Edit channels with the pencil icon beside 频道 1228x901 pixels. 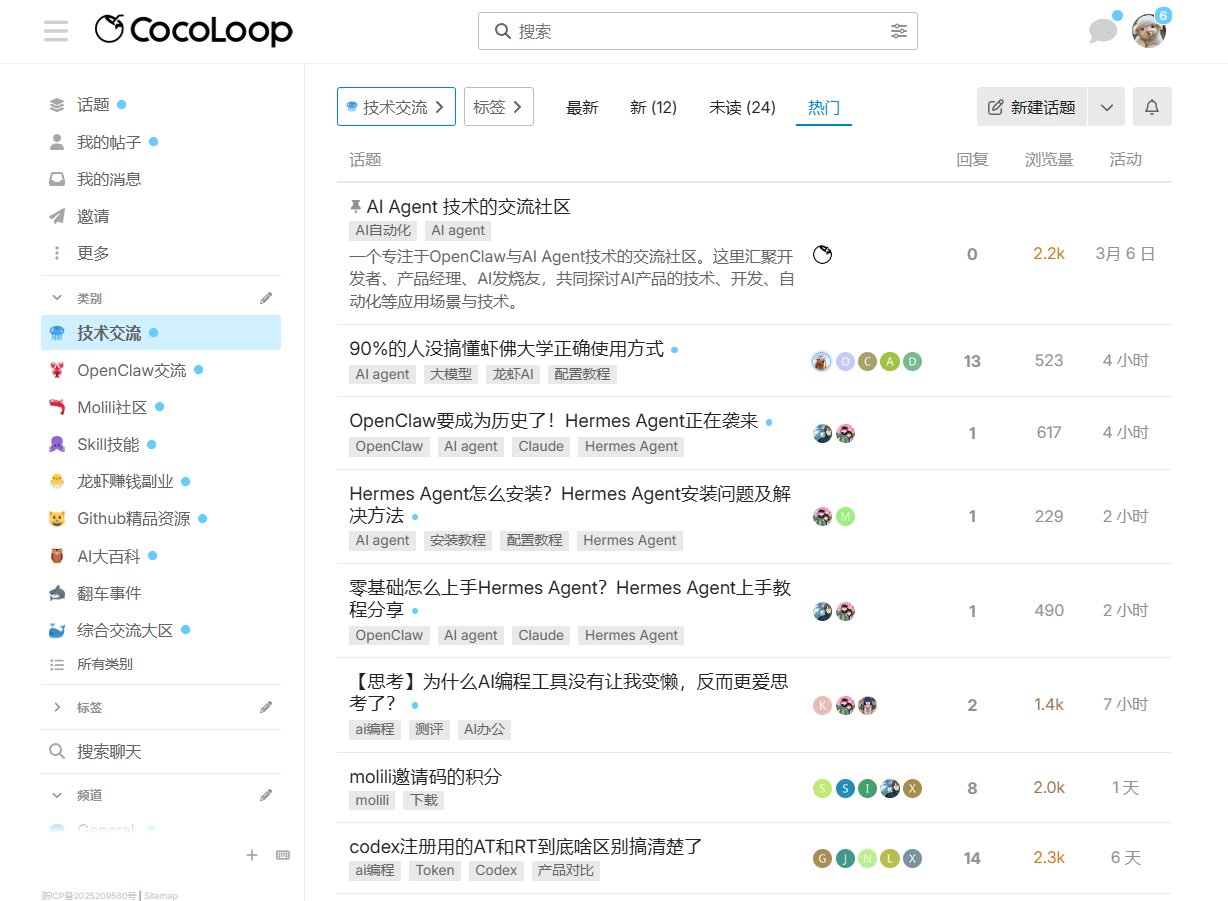click(265, 795)
